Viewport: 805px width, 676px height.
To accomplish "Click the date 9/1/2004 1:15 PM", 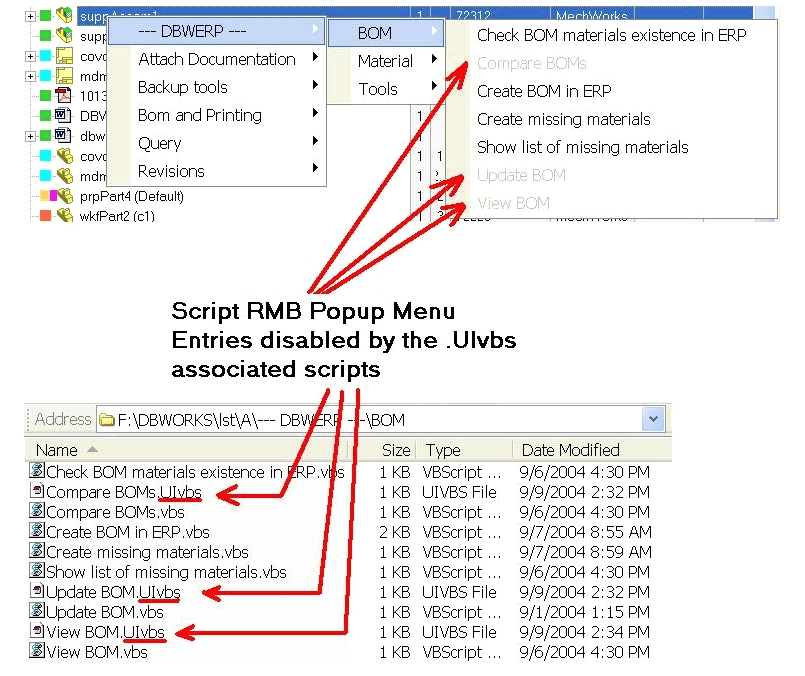I will (x=584, y=612).
